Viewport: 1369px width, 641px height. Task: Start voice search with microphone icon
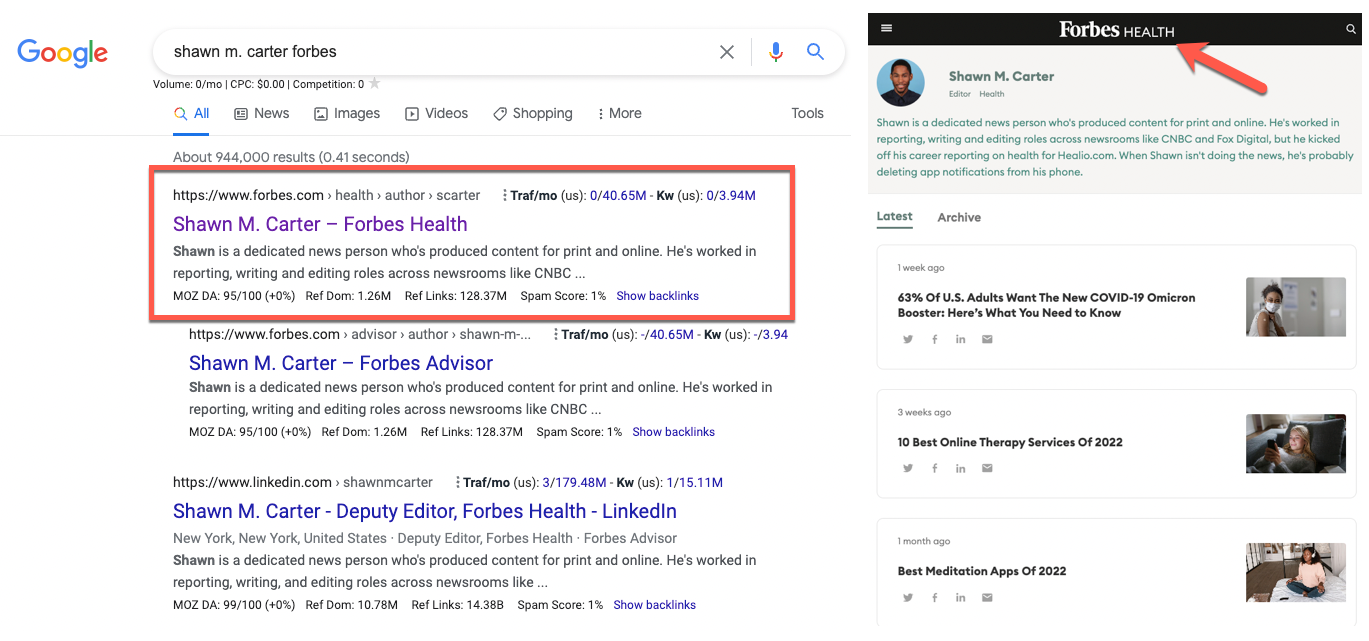[775, 52]
